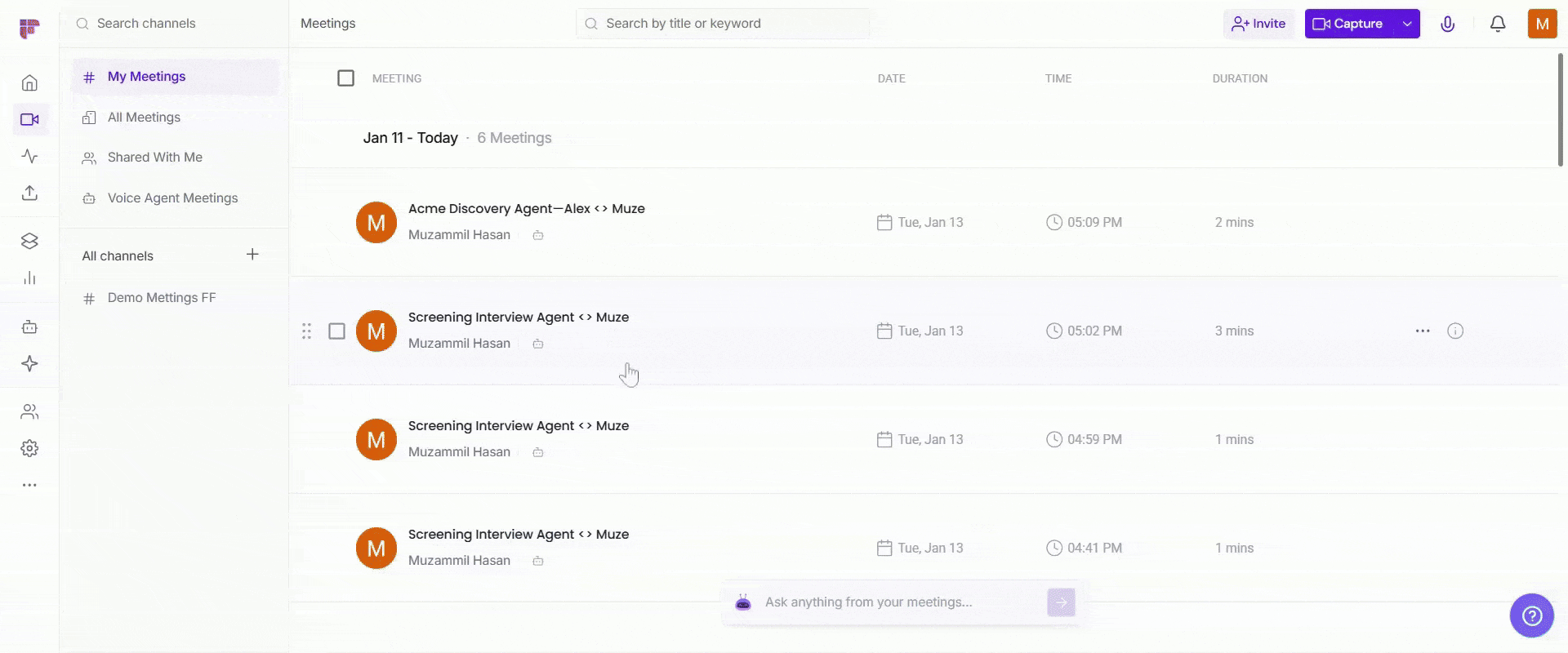1568x653 pixels.
Task: Open Shared With Me list
Action: click(x=154, y=158)
